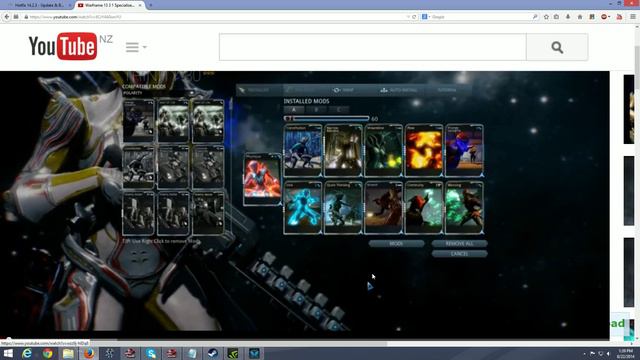
Task: Select mod configuration tab C
Action: [x=338, y=110]
